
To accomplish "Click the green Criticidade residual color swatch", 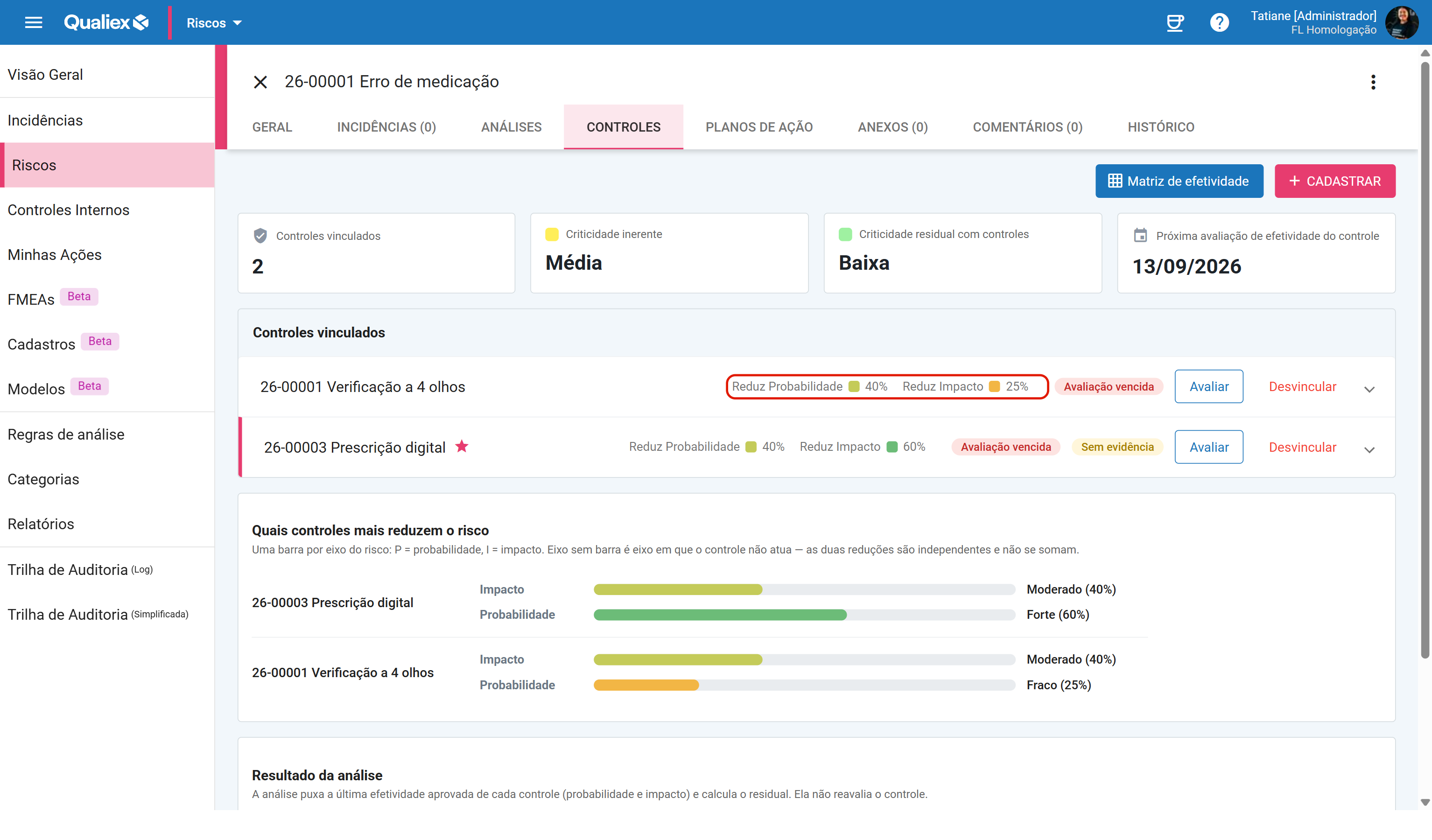I will click(x=845, y=234).
